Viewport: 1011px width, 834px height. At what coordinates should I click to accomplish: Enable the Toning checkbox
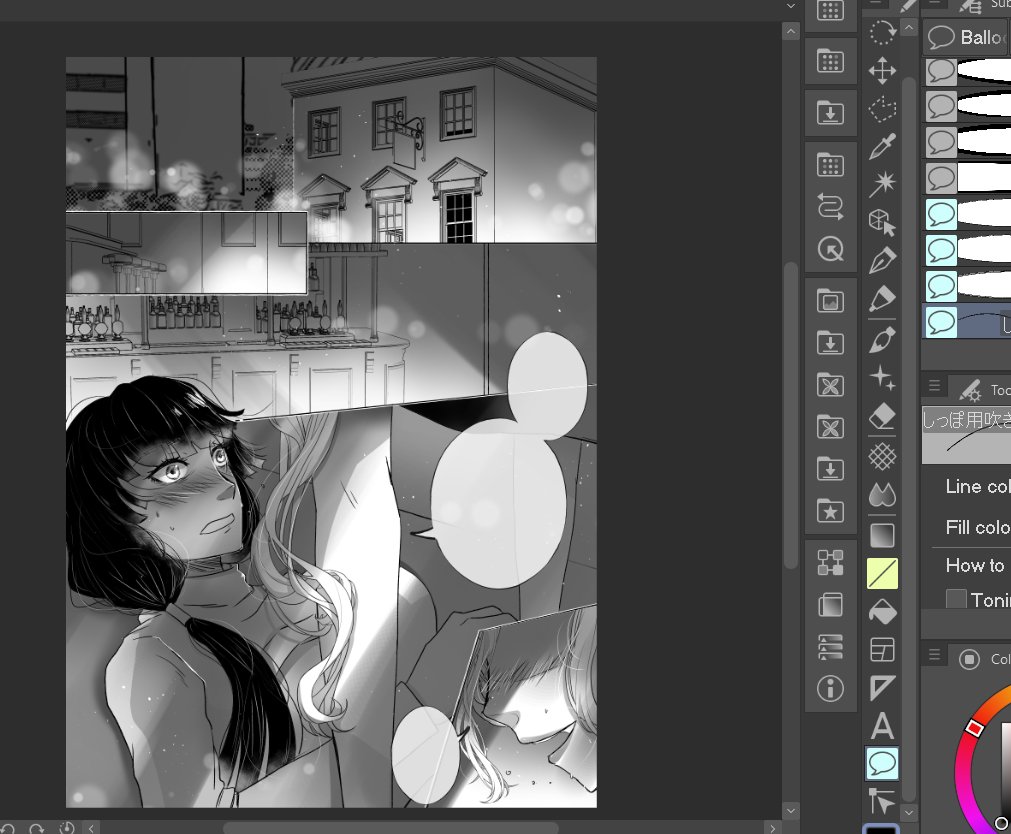click(956, 599)
